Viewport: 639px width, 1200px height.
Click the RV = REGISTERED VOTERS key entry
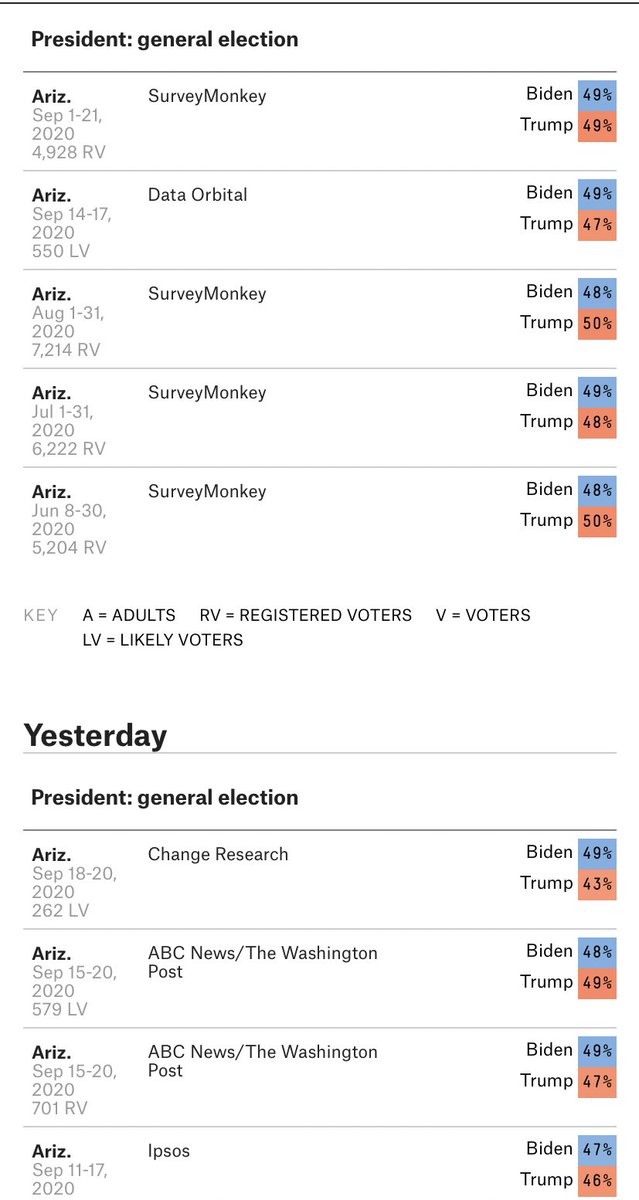[305, 616]
